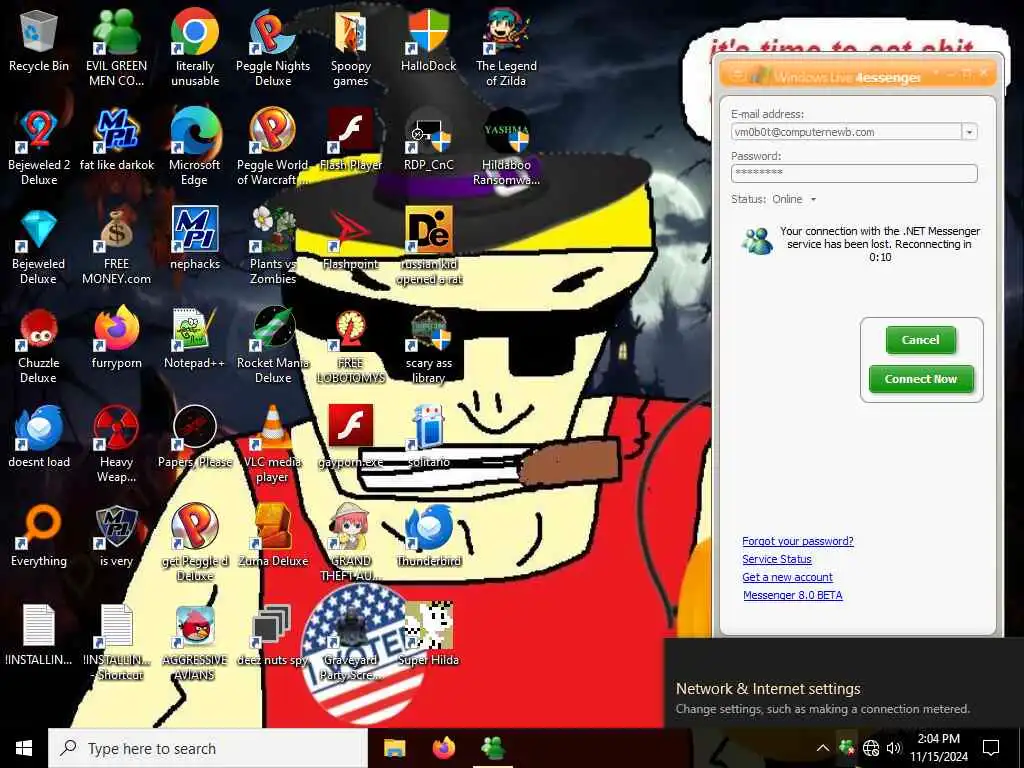Click the Password field
Viewport: 1024px width, 768px height.
[854, 173]
